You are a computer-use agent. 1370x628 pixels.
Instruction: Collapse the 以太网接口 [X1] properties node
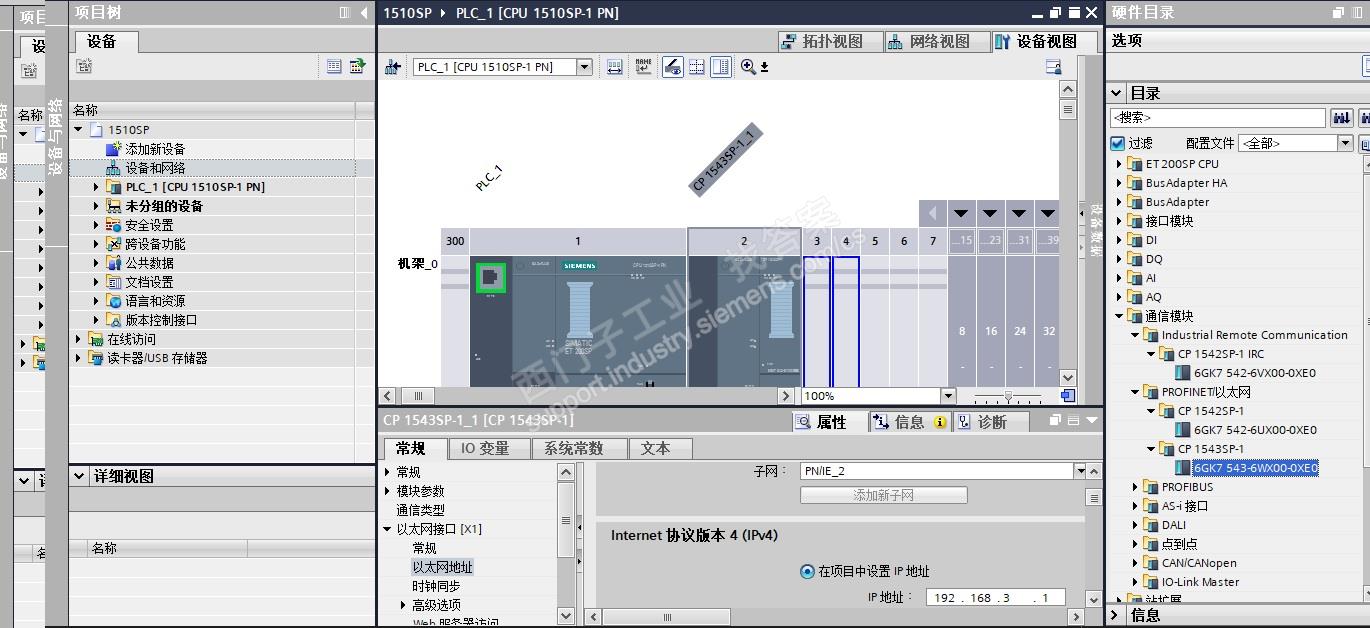[x=388, y=529]
